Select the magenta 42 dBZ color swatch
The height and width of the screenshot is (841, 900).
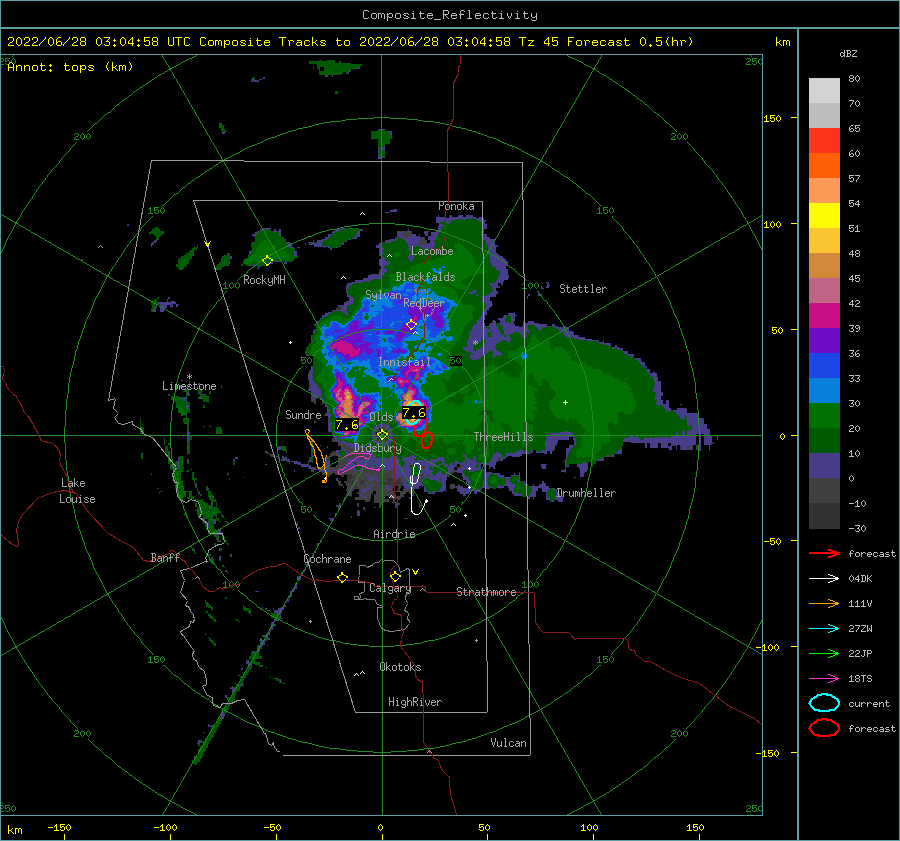pos(824,315)
